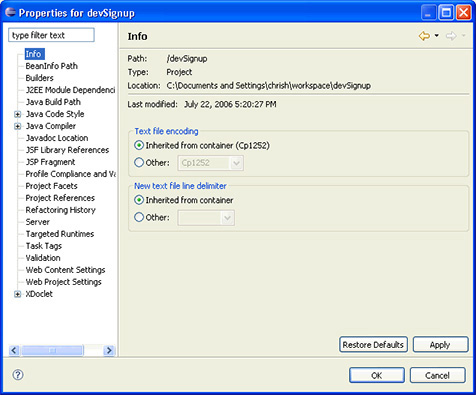
Task: Expand the Java Code Style node
Action: (x=17, y=114)
